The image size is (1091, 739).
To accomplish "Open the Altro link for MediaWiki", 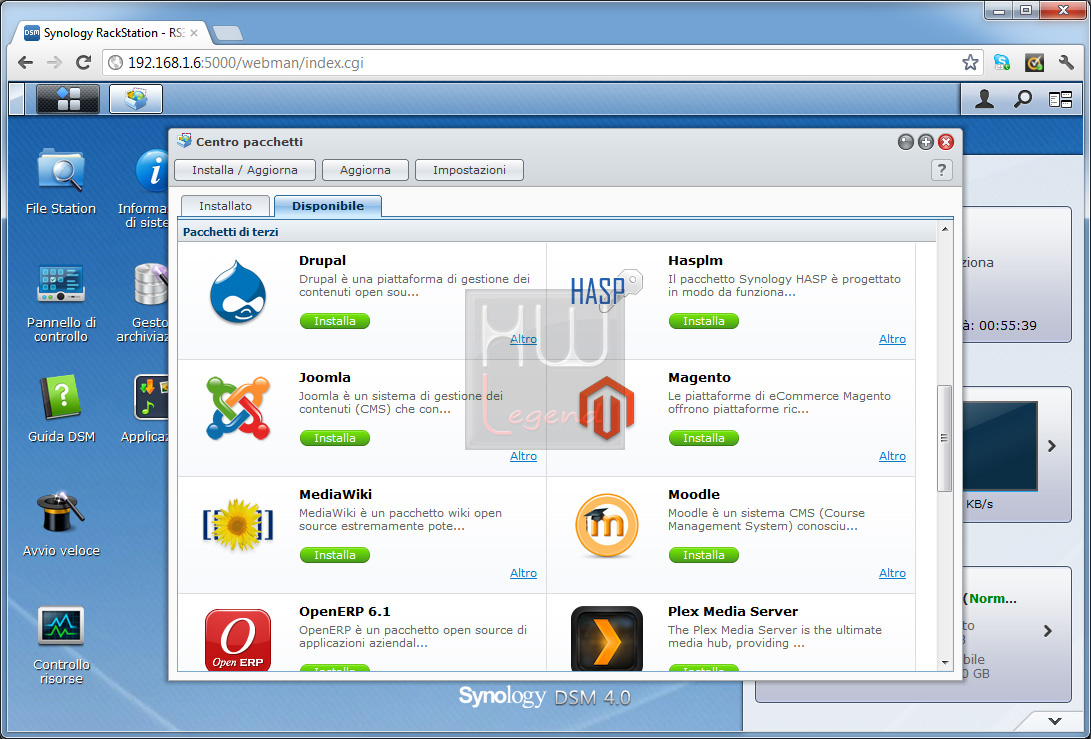I will coord(523,573).
